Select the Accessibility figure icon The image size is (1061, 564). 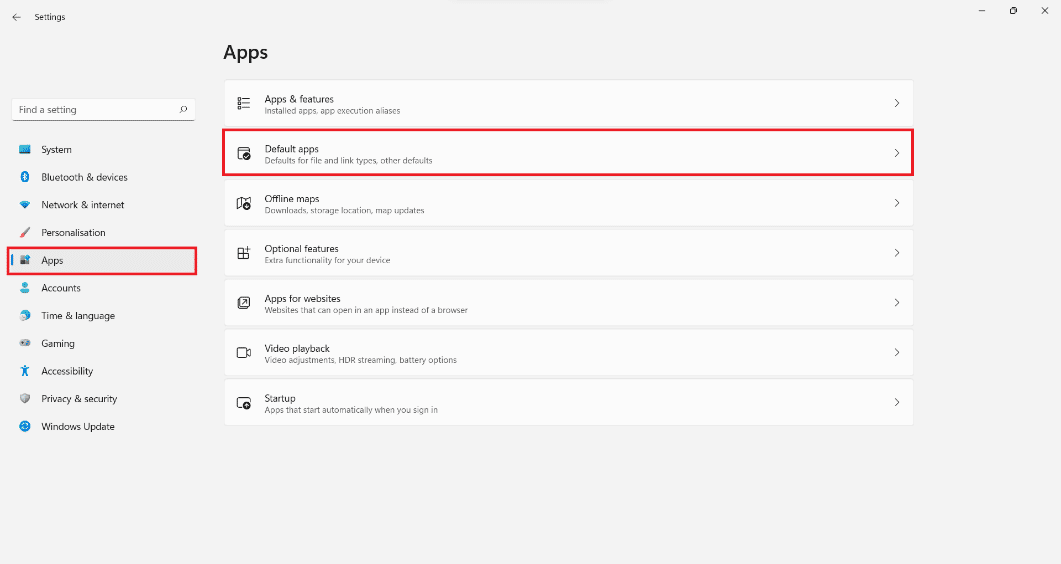click(25, 371)
